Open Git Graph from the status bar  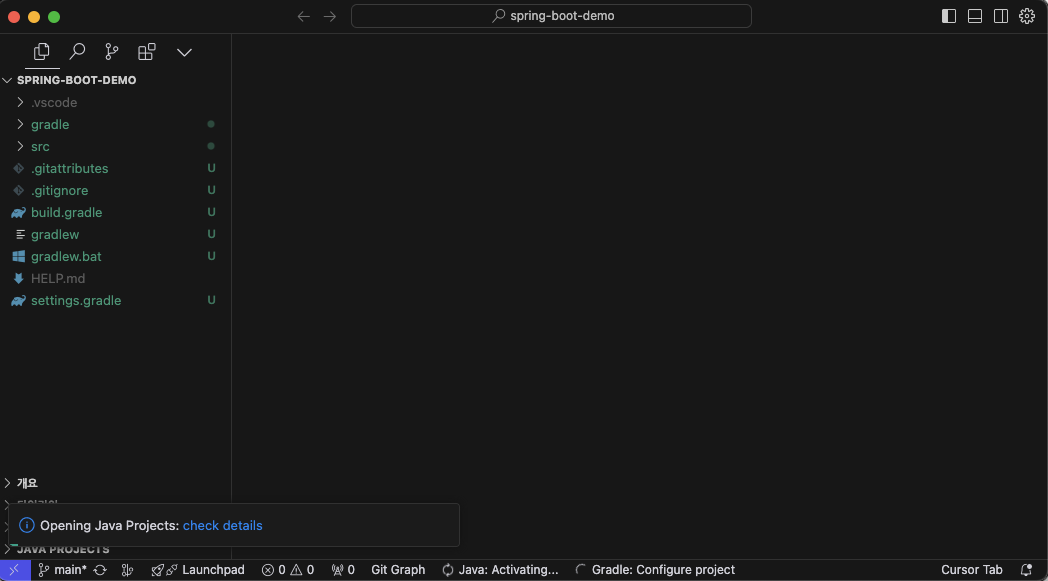(398, 569)
